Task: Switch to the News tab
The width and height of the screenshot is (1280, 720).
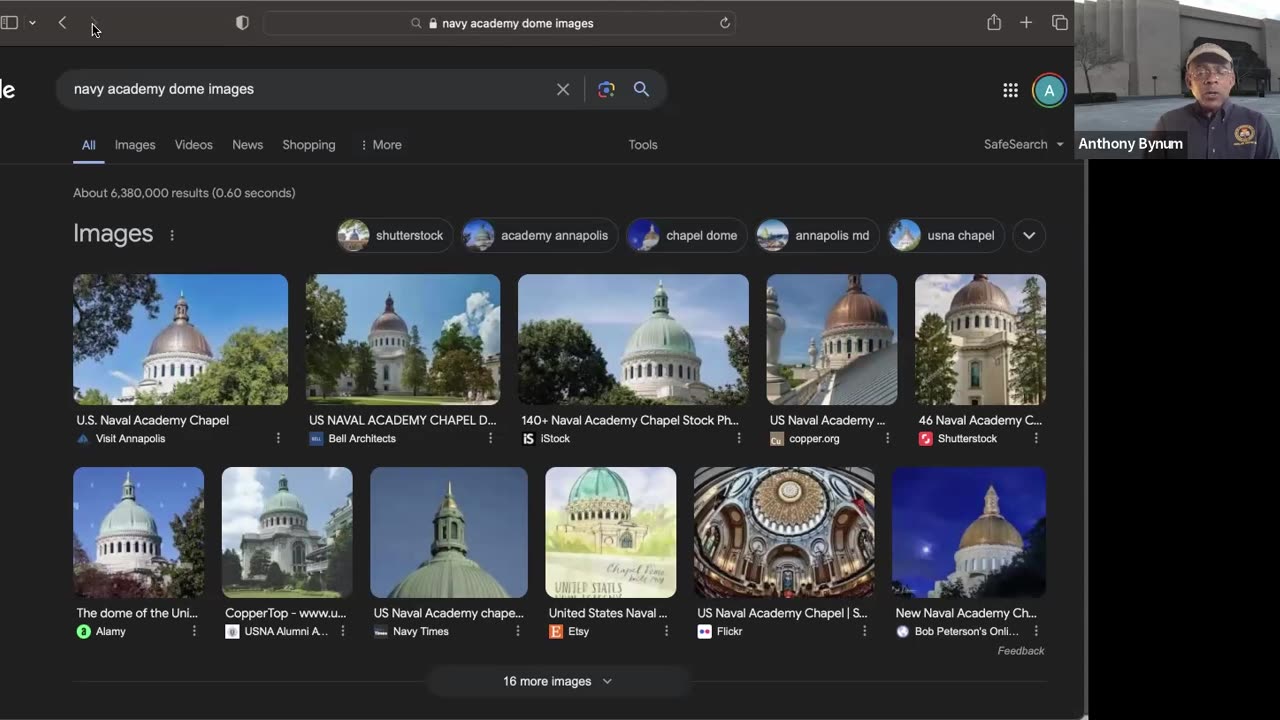Action: click(248, 145)
